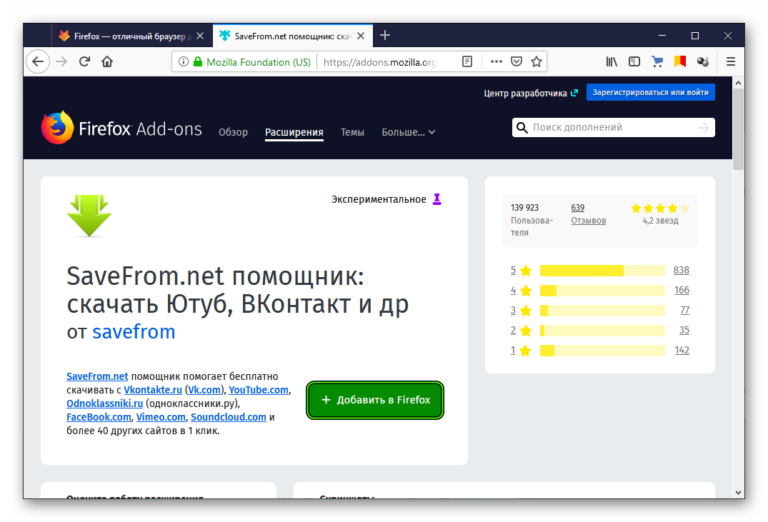Screen dimensions: 768x522
Task: Click the scrollbar up arrow
Action: 738,83
